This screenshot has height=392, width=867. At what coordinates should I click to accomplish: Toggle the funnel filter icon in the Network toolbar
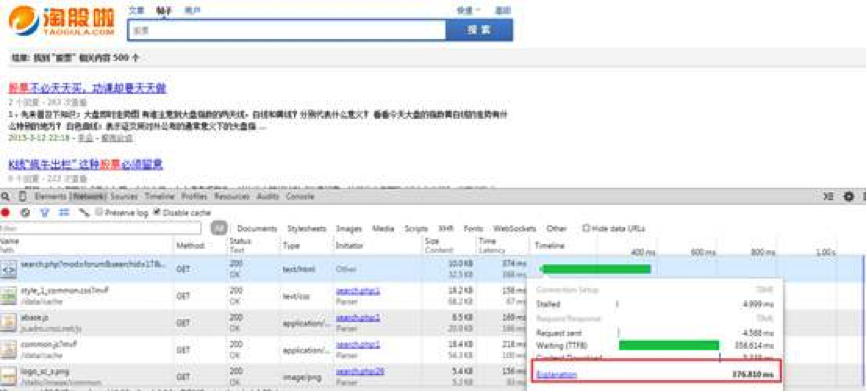point(45,212)
